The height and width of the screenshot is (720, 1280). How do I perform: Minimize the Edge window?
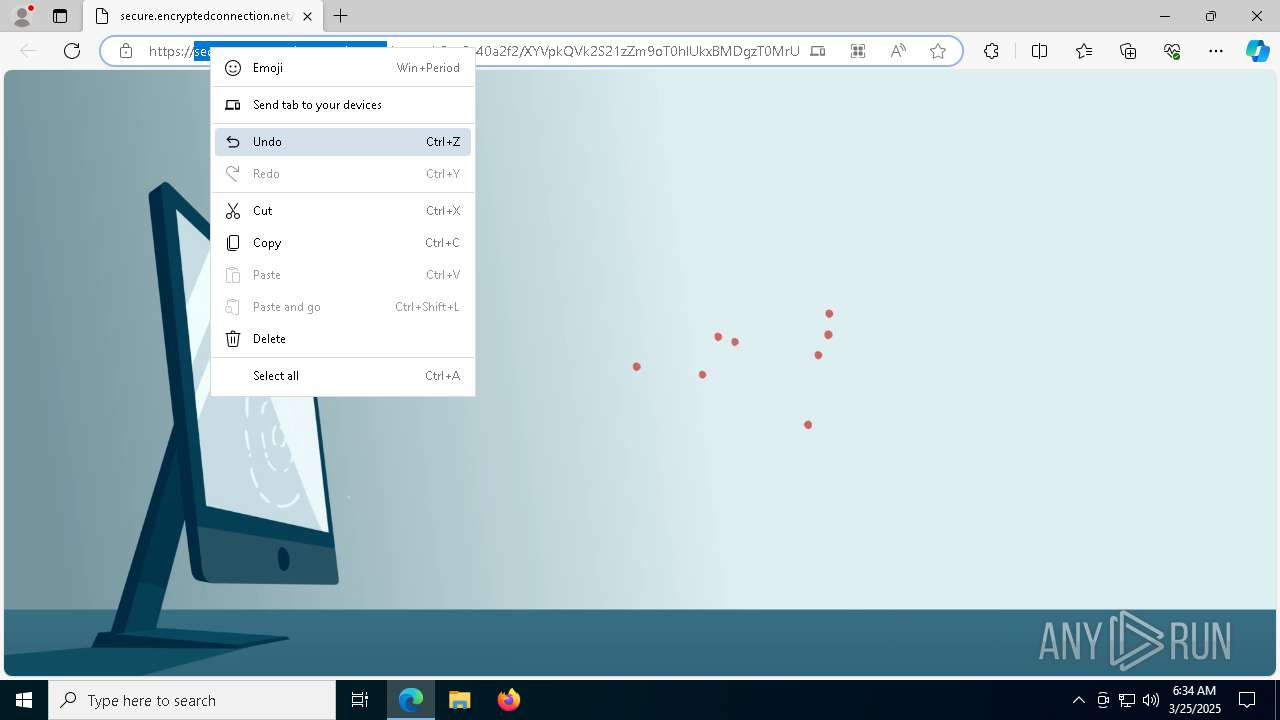pyautogui.click(x=1165, y=16)
